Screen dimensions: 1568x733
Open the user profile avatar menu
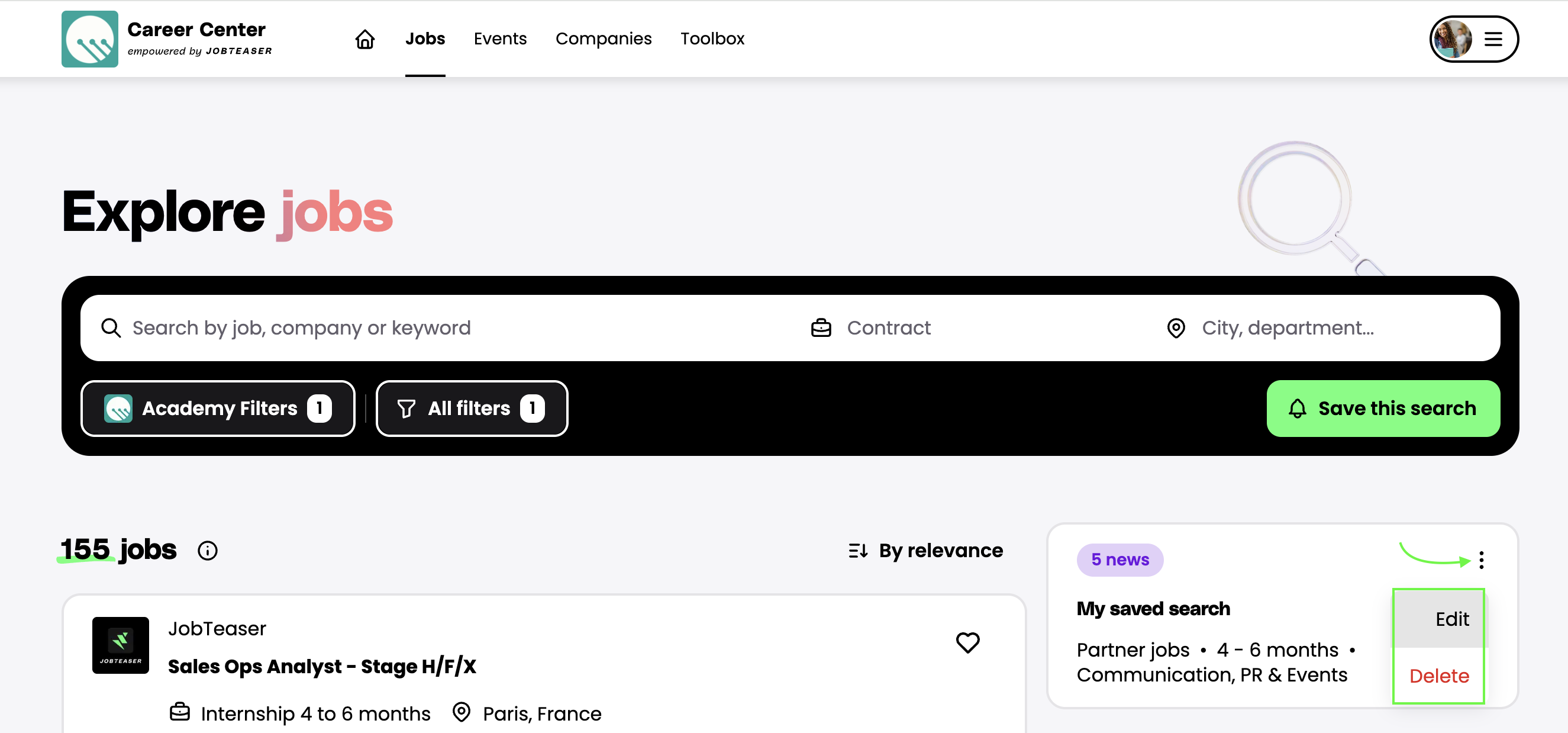pyautogui.click(x=1453, y=39)
